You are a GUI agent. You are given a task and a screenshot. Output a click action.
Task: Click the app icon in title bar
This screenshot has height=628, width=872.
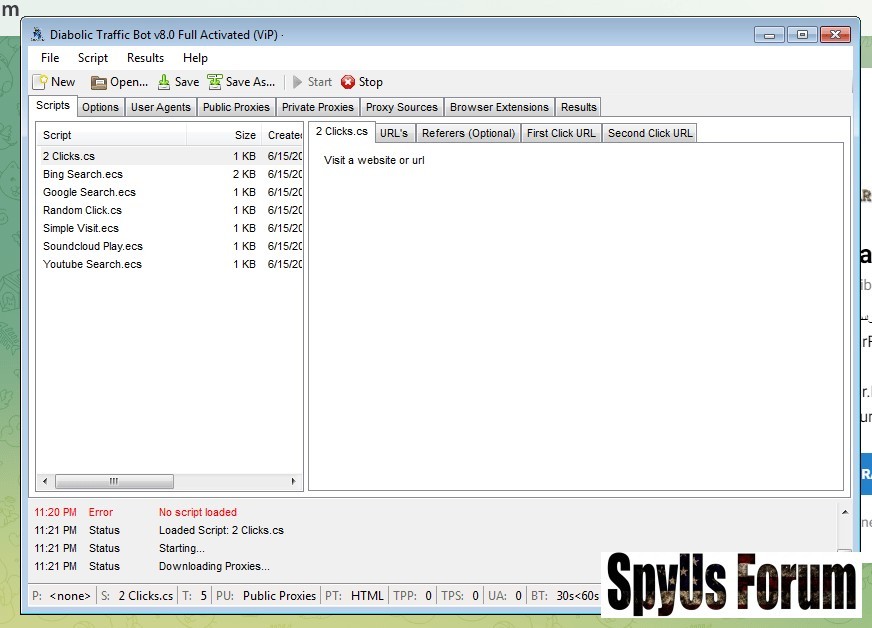[x=38, y=35]
